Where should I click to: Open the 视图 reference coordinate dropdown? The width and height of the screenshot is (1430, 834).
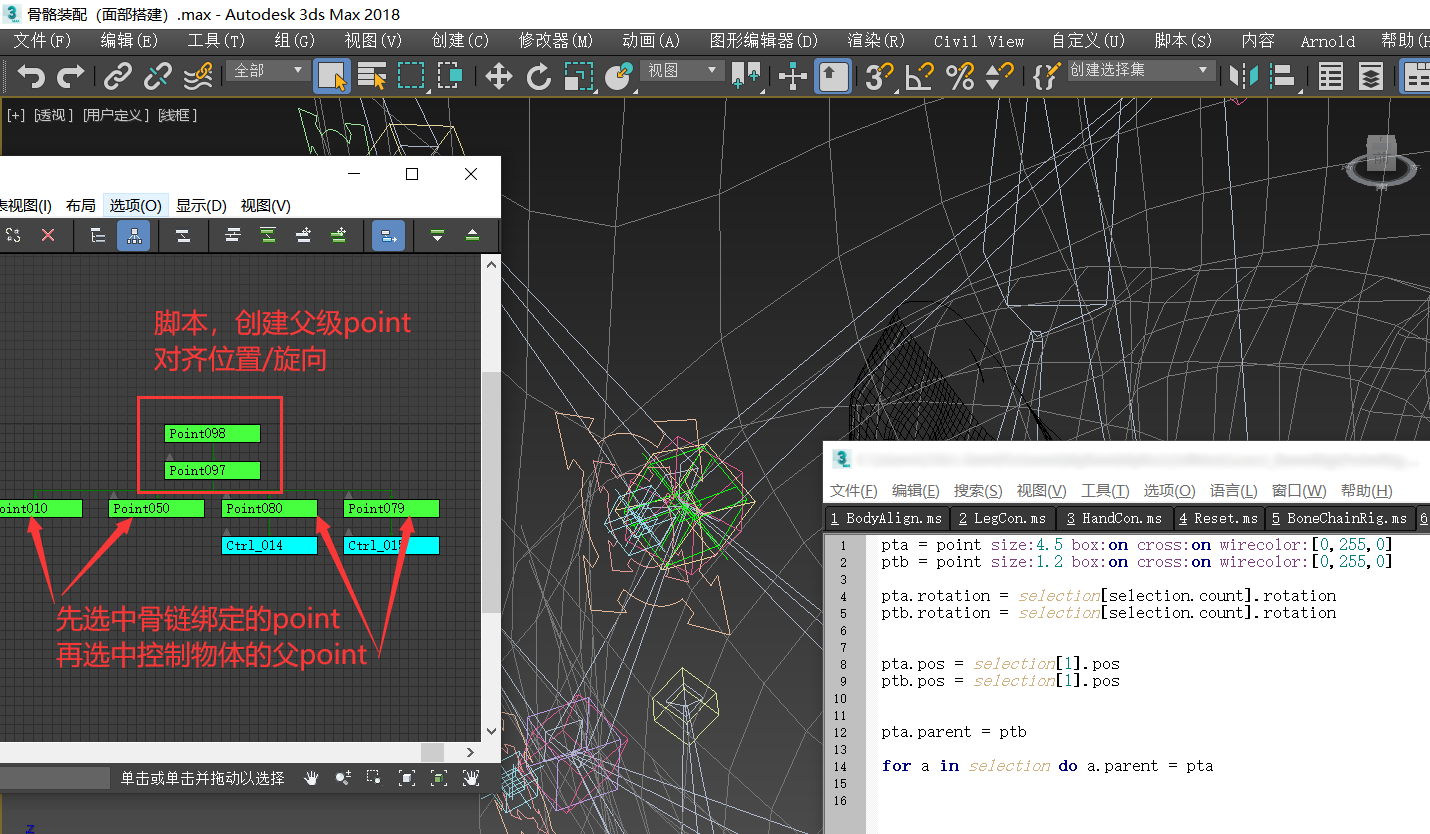pyautogui.click(x=682, y=70)
